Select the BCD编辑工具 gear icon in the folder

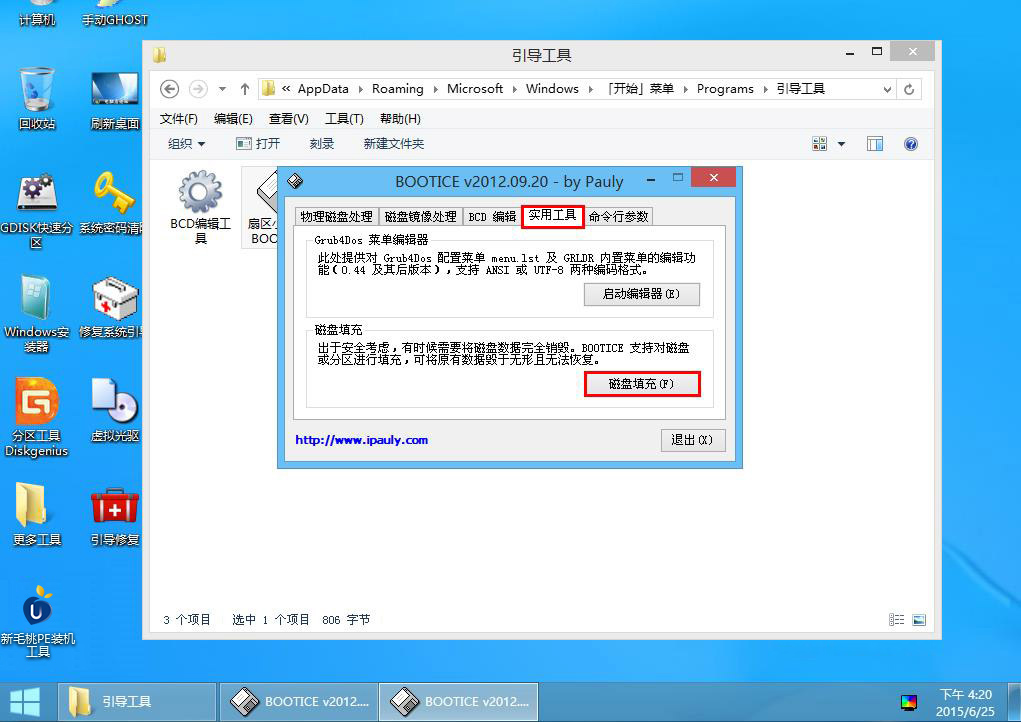tap(201, 206)
